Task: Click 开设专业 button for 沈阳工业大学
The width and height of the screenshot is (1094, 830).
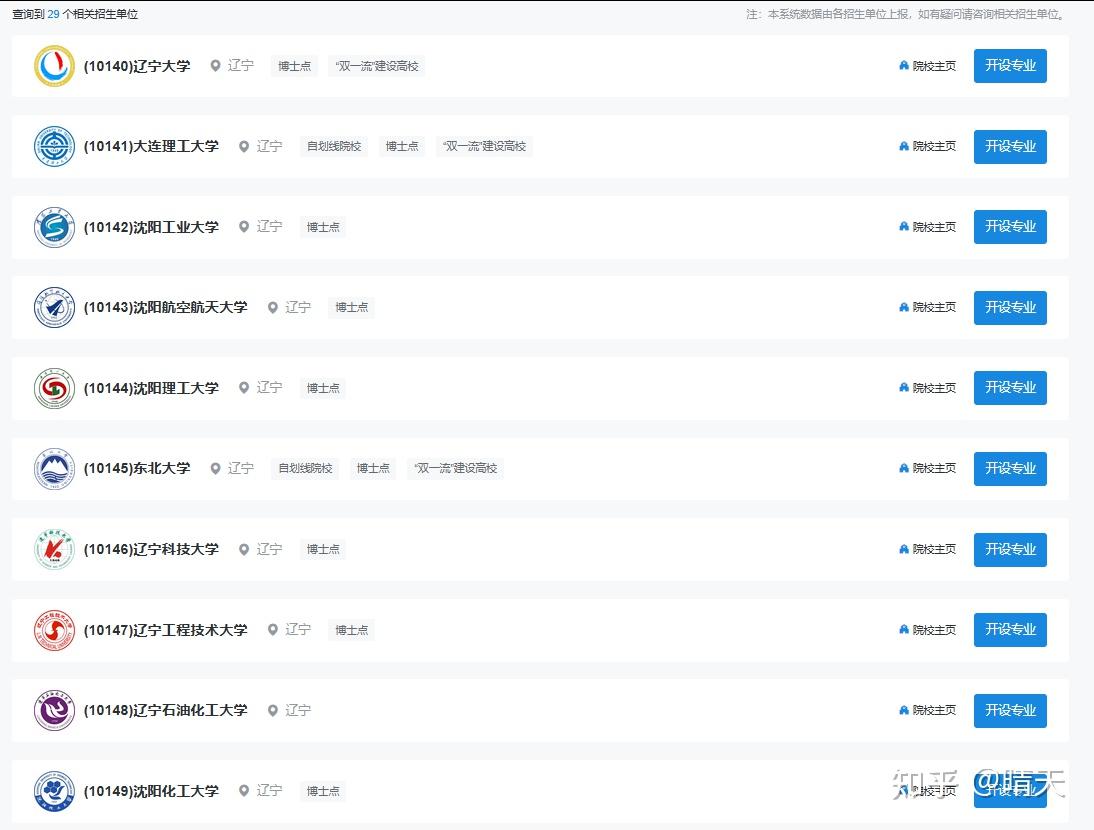Action: (1010, 227)
